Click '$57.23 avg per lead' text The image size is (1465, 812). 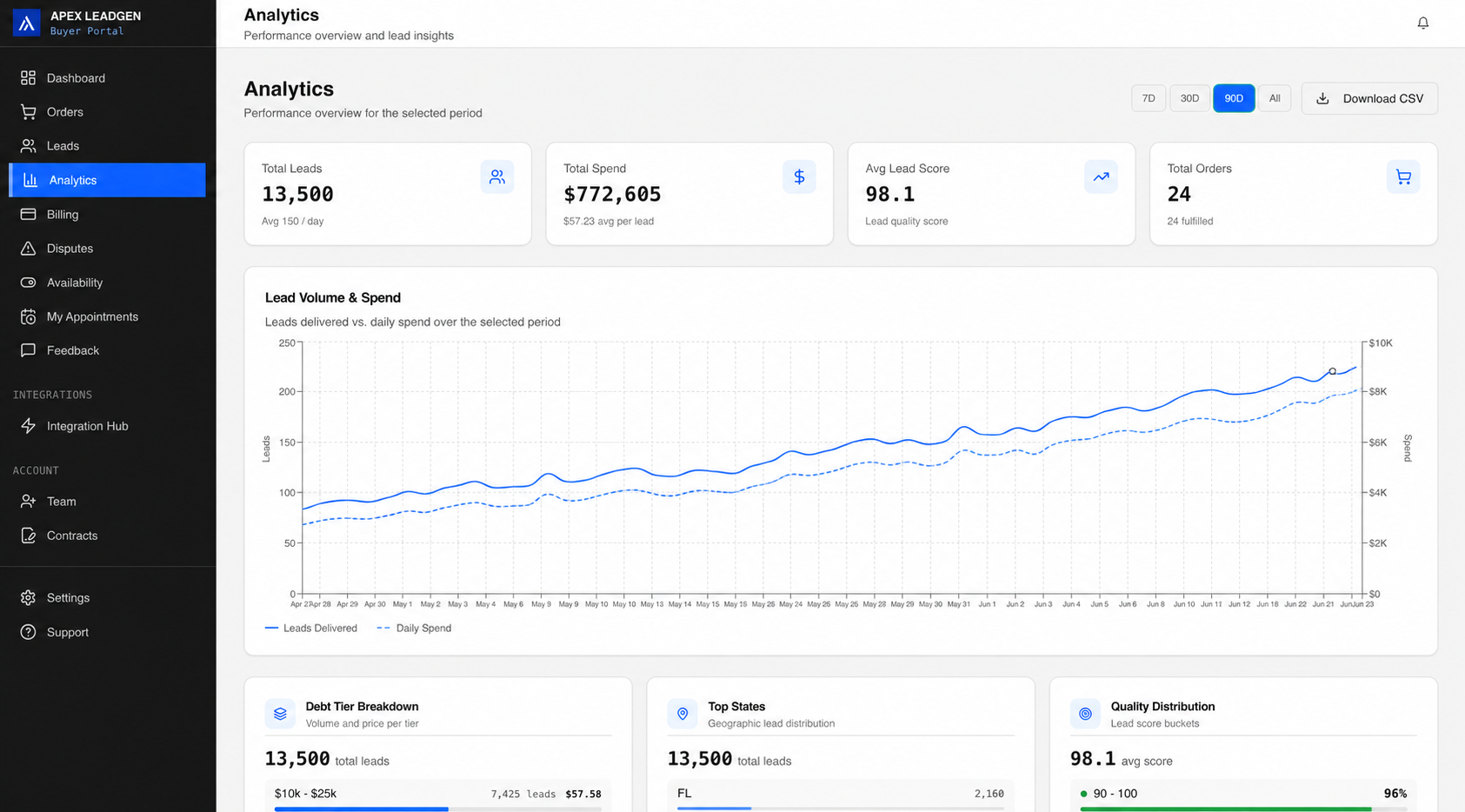[x=609, y=221]
